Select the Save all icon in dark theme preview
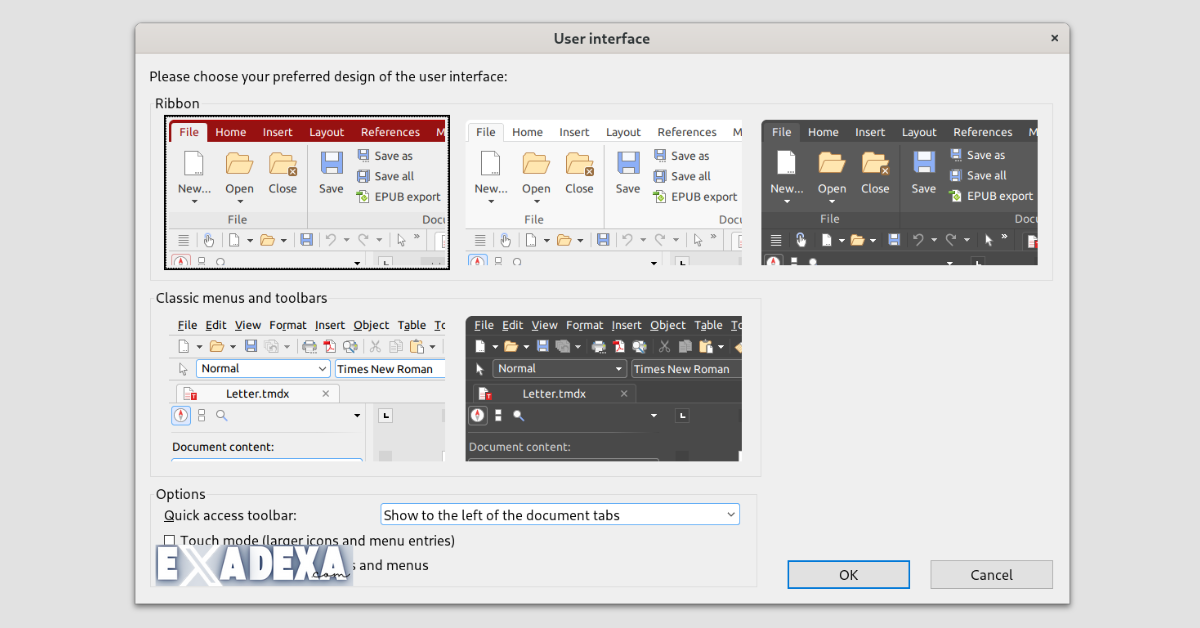 coord(958,176)
